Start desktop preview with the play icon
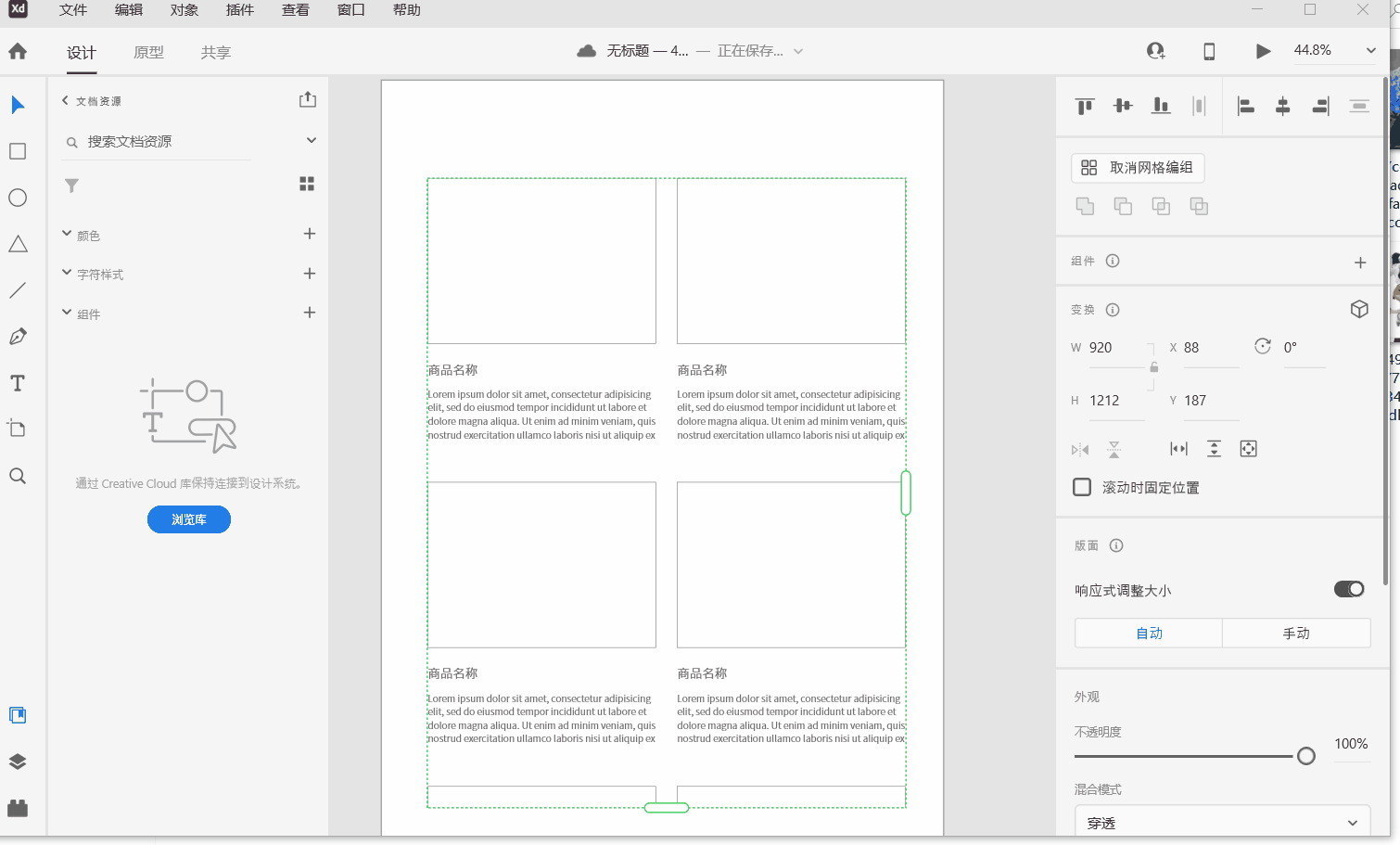 tap(1263, 51)
